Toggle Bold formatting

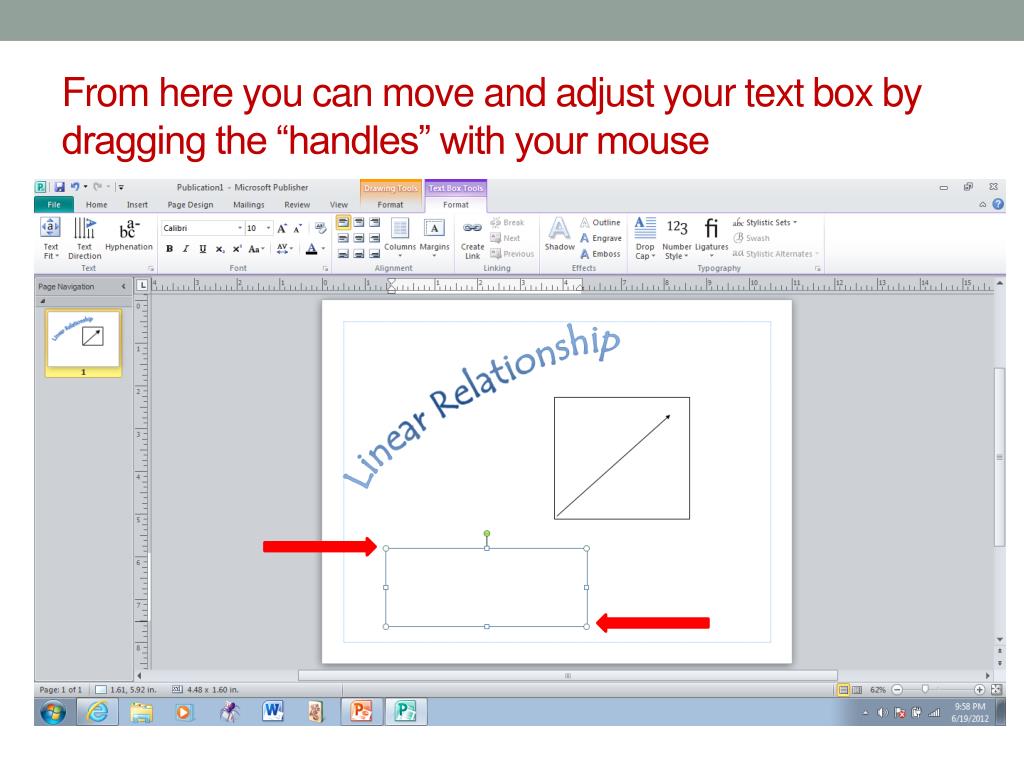tap(170, 249)
